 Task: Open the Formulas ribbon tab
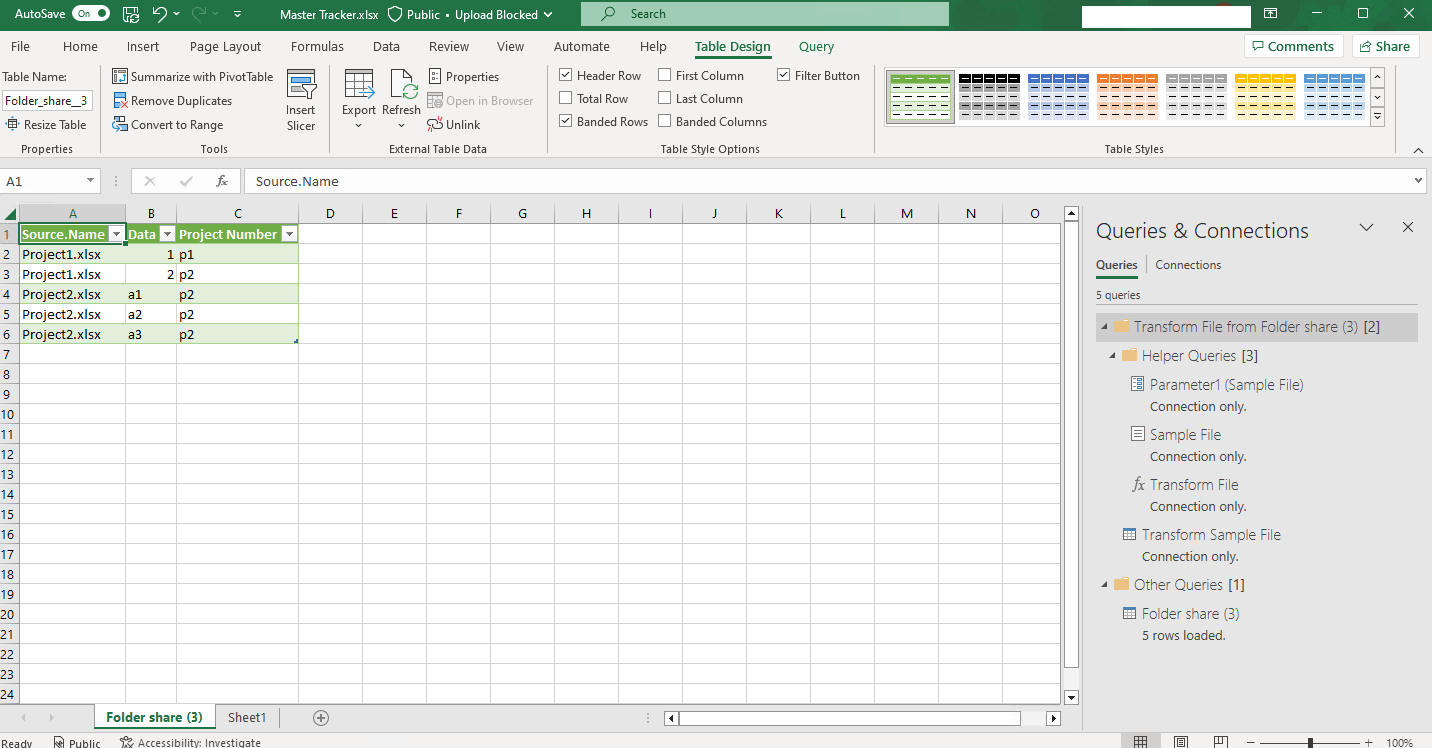317,46
